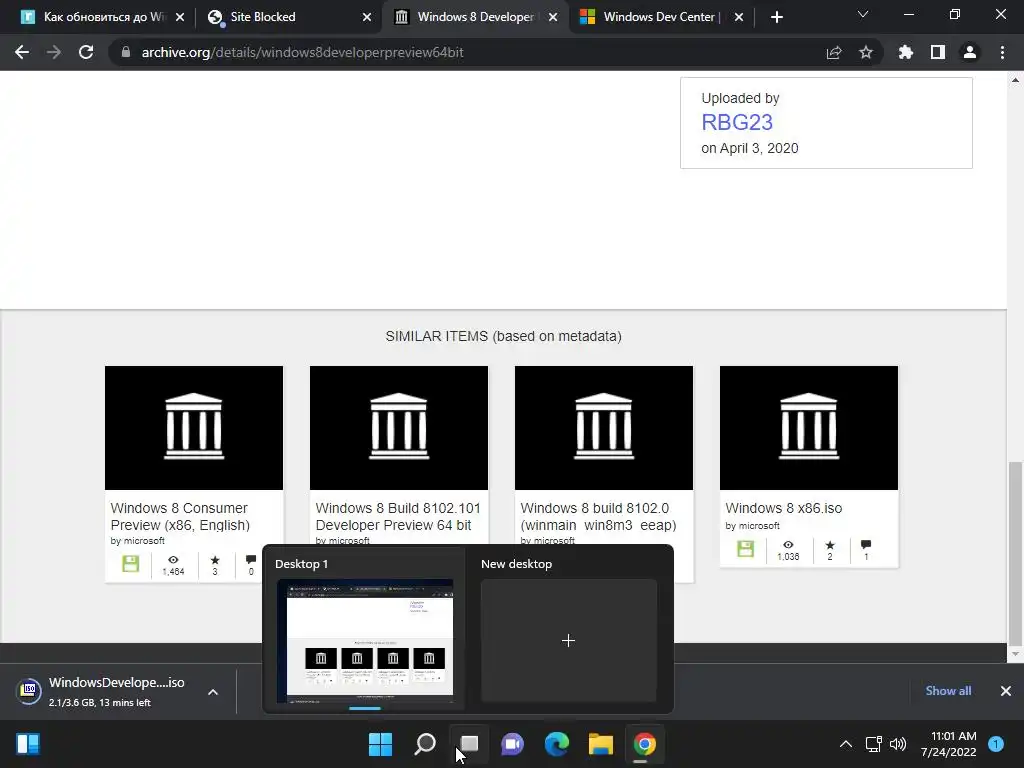Open Windows 8 build 8102.0 thumbnail
1024x768 pixels.
tap(604, 428)
